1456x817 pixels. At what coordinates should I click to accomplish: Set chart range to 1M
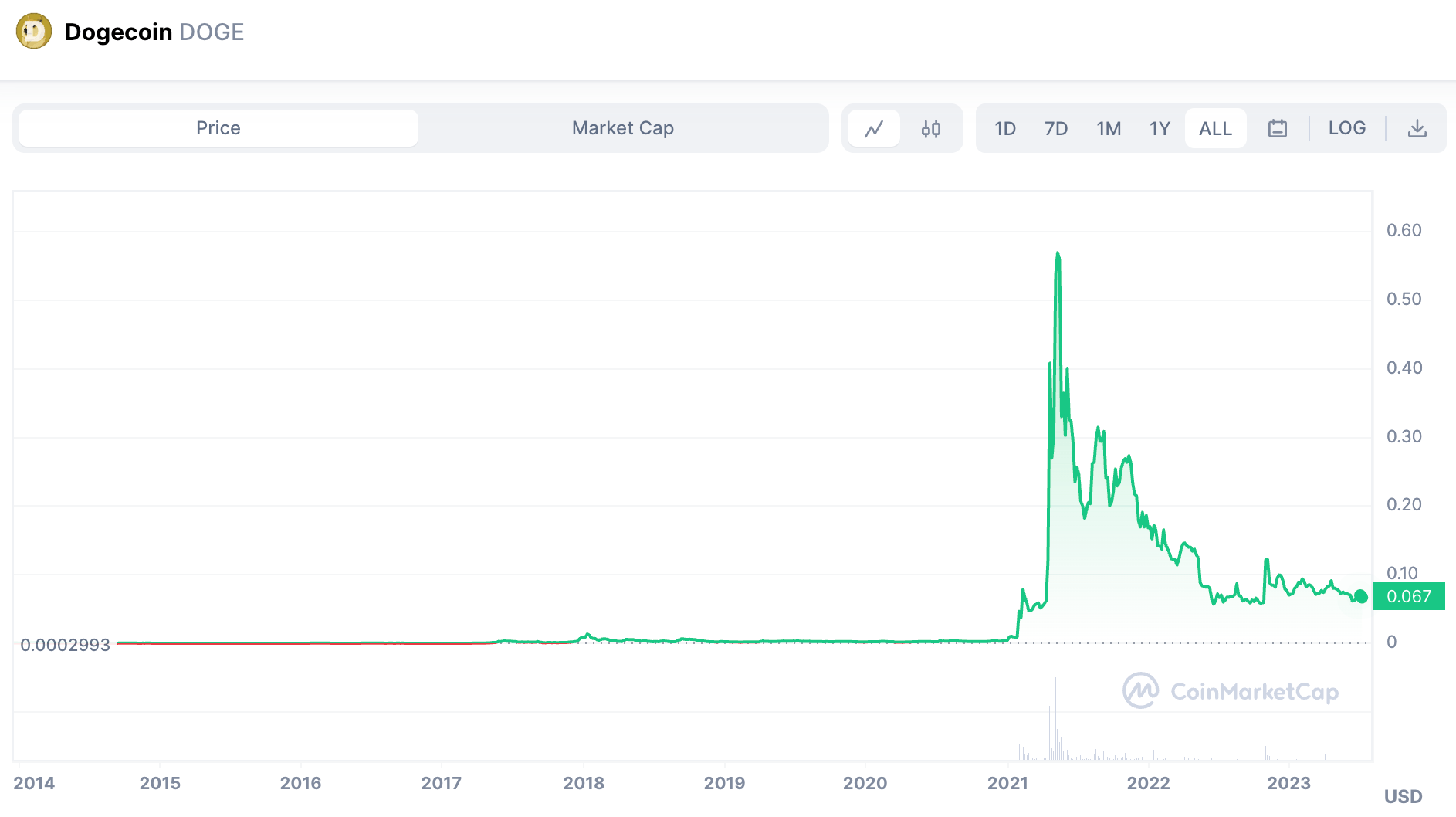[1109, 129]
